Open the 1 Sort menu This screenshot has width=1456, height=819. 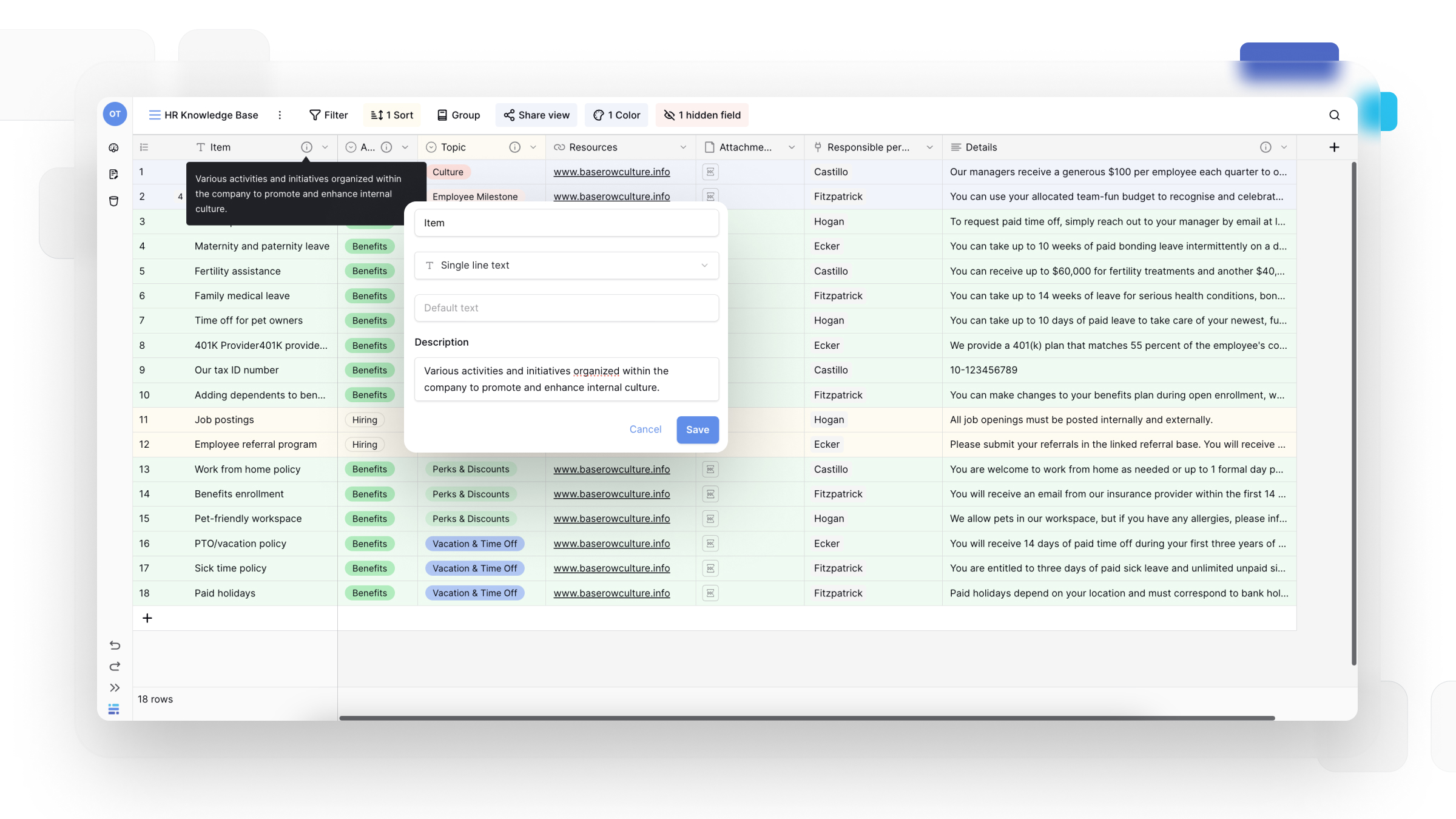[x=392, y=115]
